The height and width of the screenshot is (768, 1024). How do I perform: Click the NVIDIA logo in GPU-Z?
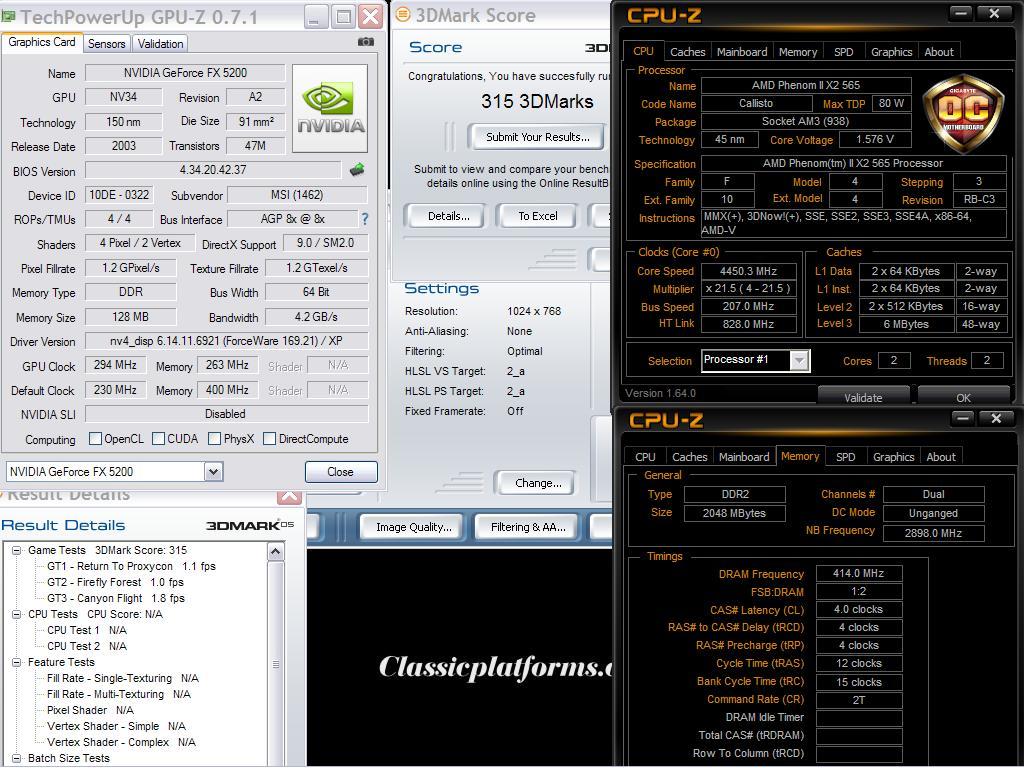click(x=330, y=108)
